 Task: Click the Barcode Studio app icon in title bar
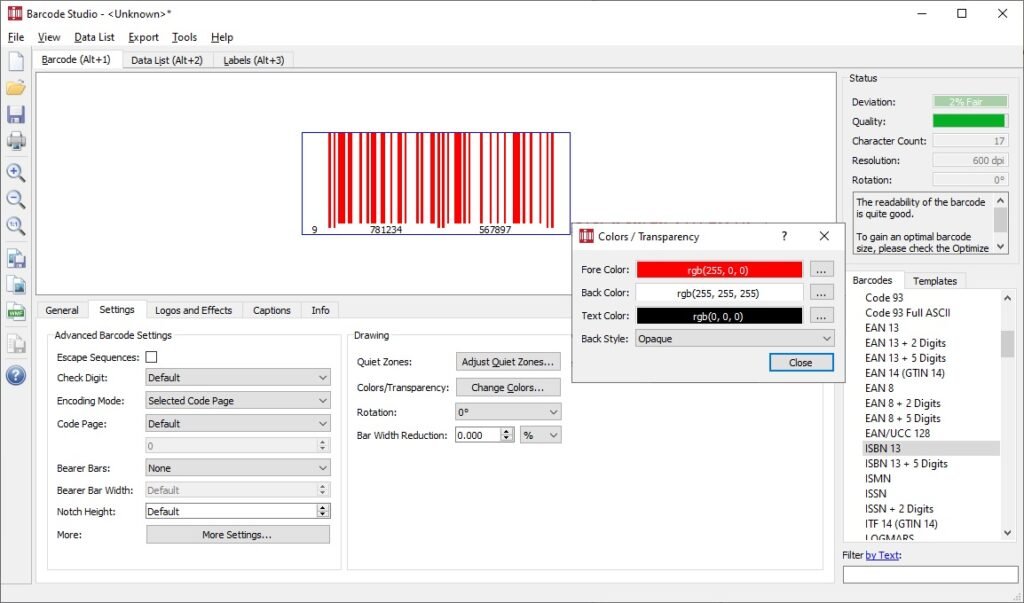(x=14, y=13)
